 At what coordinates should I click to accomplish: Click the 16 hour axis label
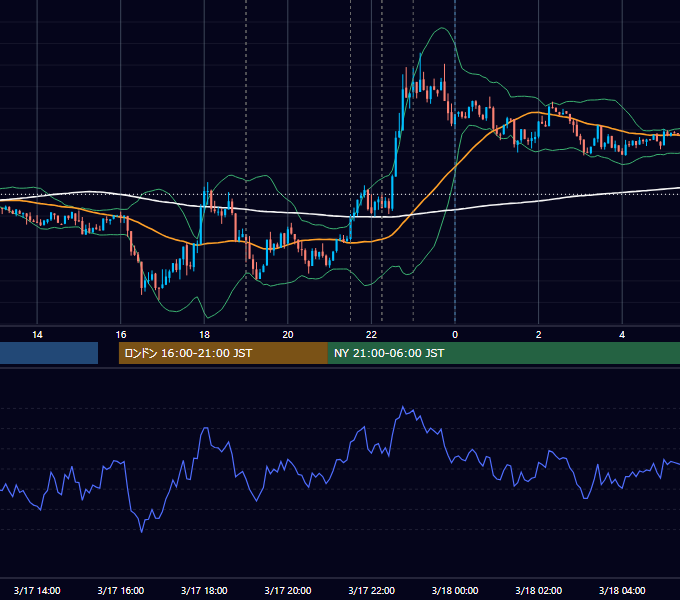(x=121, y=335)
